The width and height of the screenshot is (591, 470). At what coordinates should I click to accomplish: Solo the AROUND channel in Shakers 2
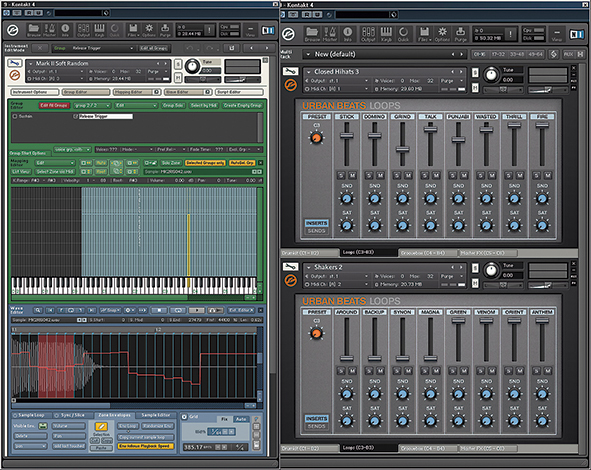341,371
